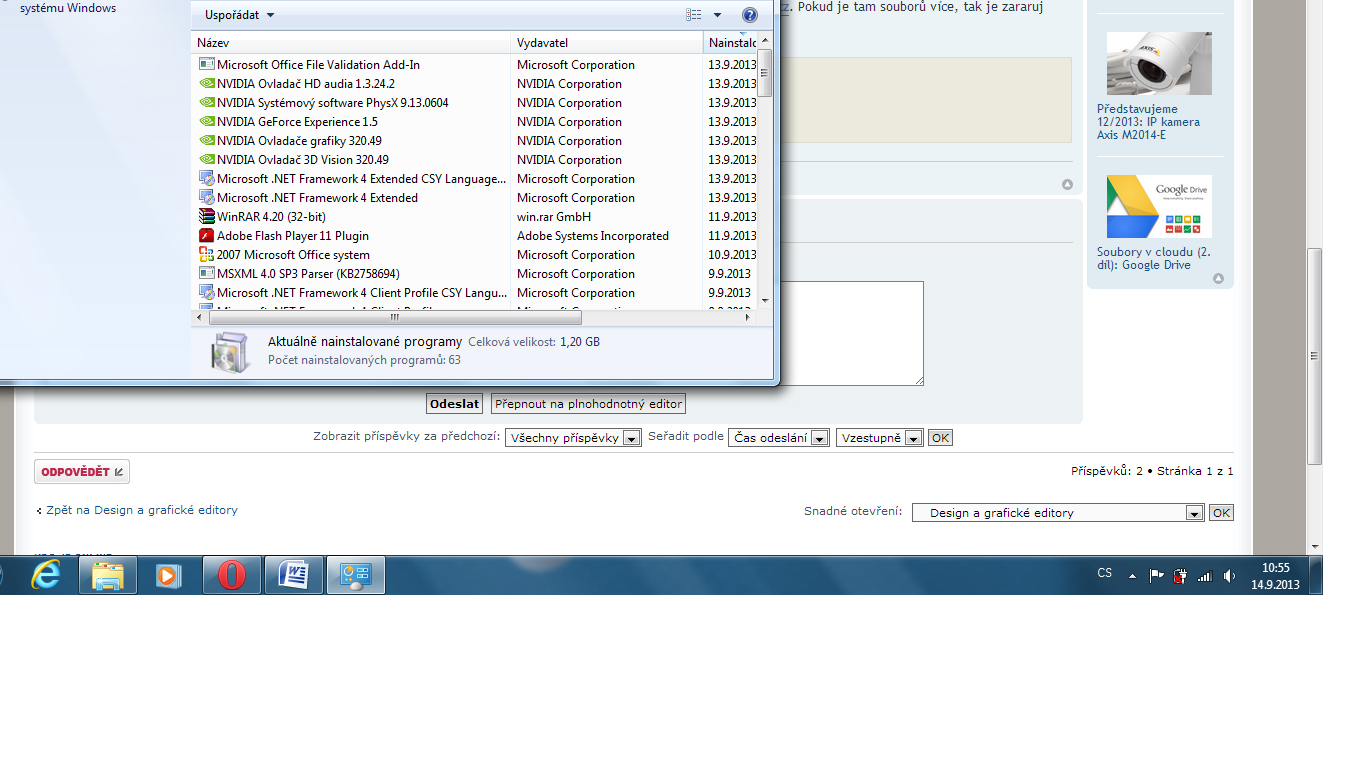Open Vzestupně order dropdown

pyautogui.click(x=879, y=438)
